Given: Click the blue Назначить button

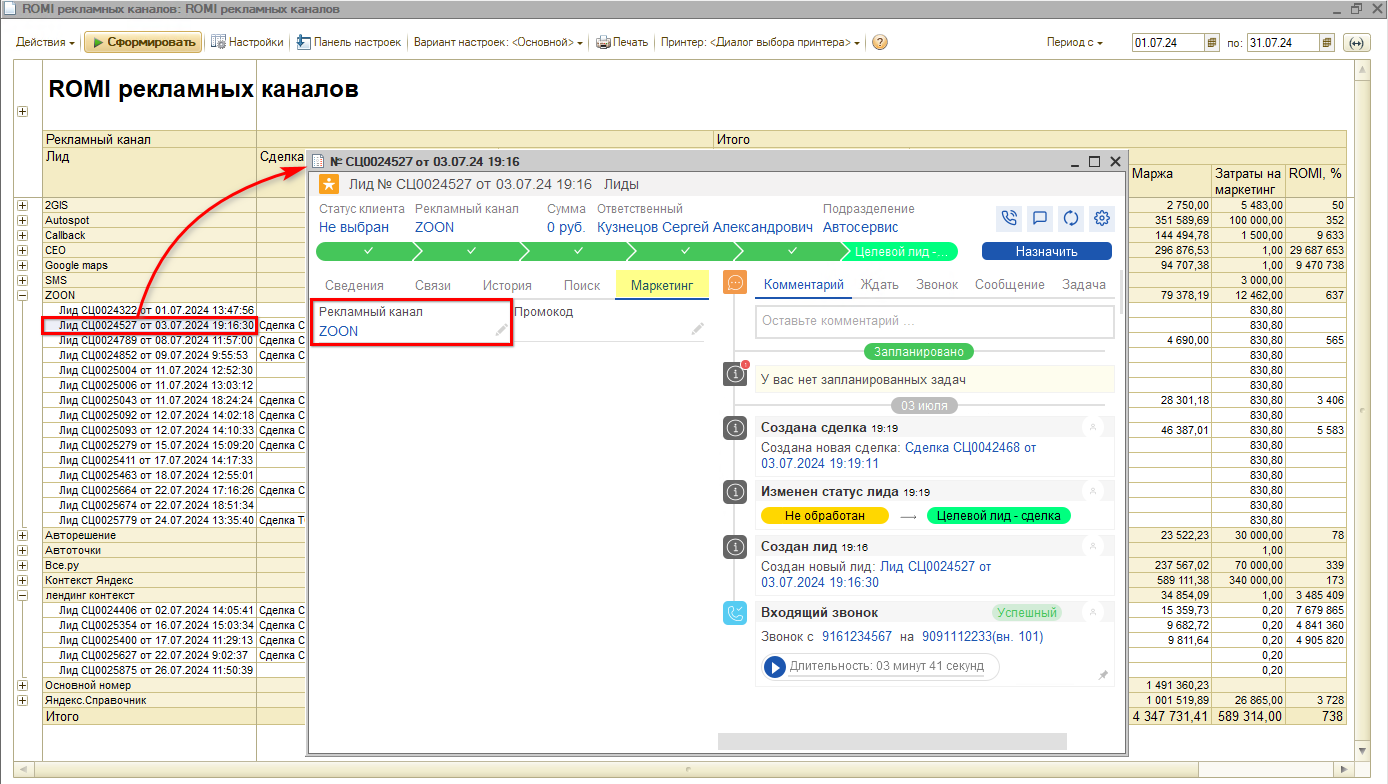Looking at the screenshot, I should pyautogui.click(x=1046, y=252).
